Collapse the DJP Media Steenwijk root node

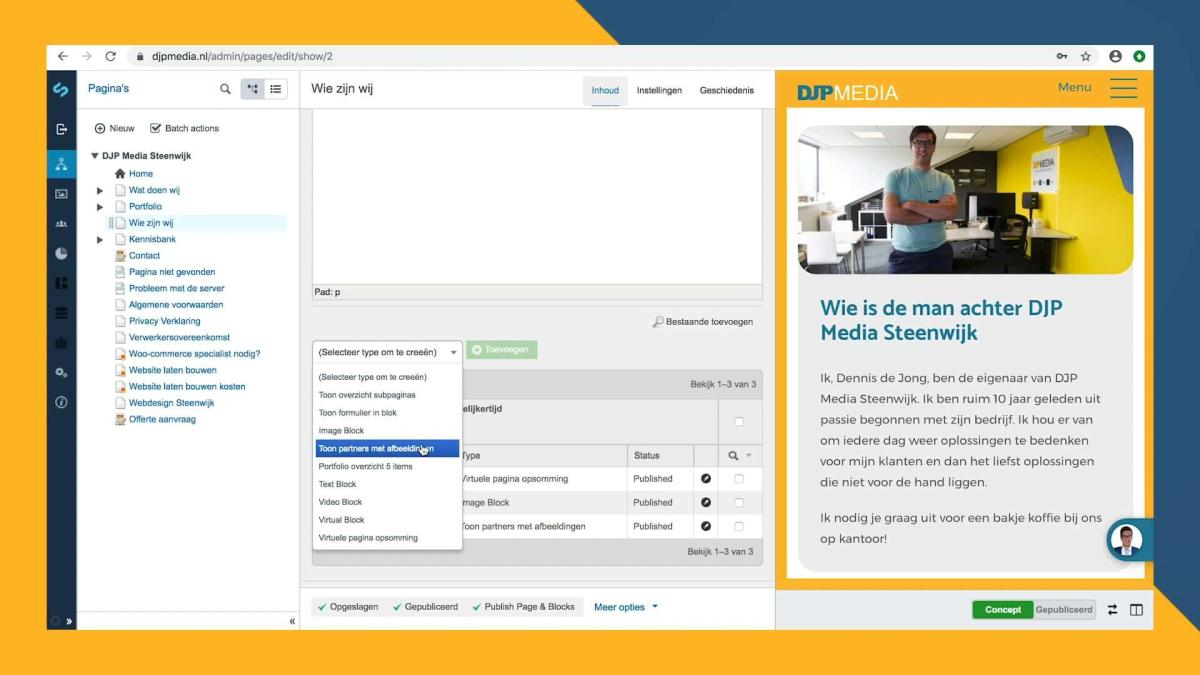pyautogui.click(x=95, y=156)
